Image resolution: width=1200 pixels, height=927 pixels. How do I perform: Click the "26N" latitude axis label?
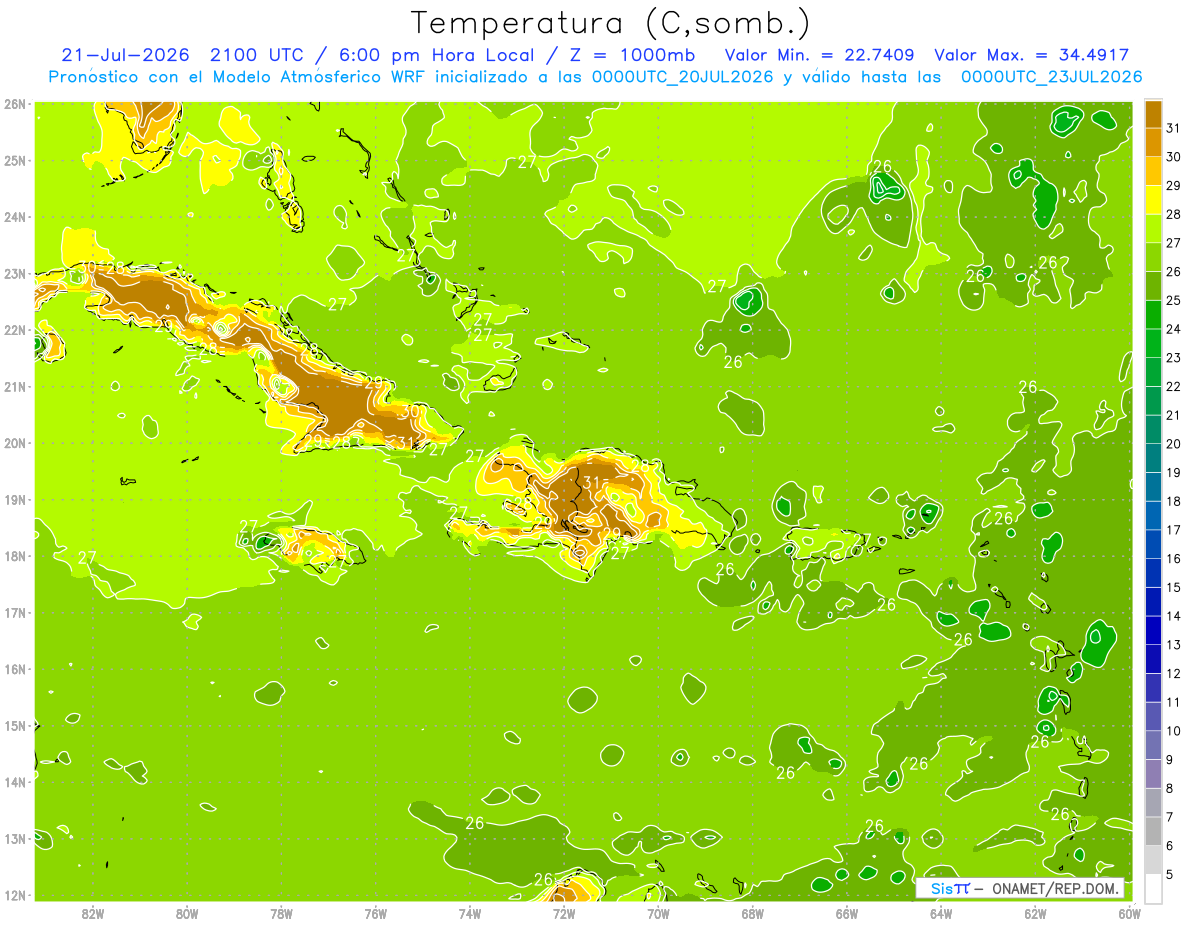pyautogui.click(x=15, y=103)
